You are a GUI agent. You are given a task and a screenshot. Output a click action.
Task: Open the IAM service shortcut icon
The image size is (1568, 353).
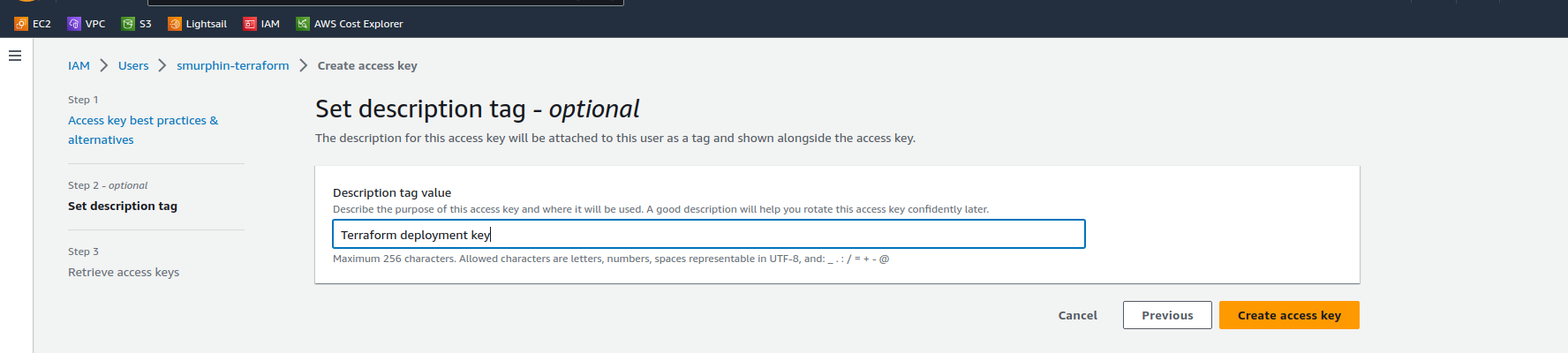[250, 24]
